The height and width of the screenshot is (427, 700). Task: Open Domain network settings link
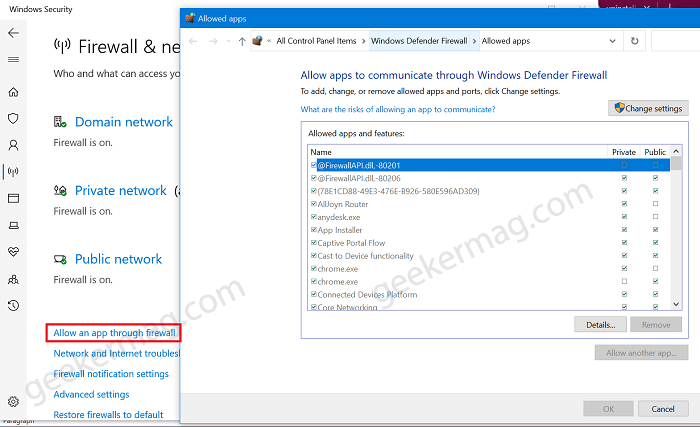124,122
